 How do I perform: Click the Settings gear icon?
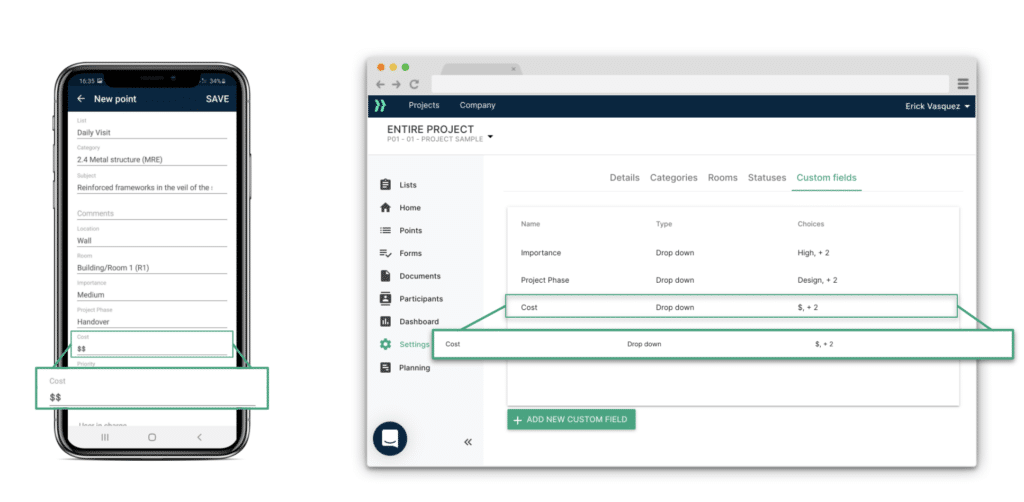[385, 345]
